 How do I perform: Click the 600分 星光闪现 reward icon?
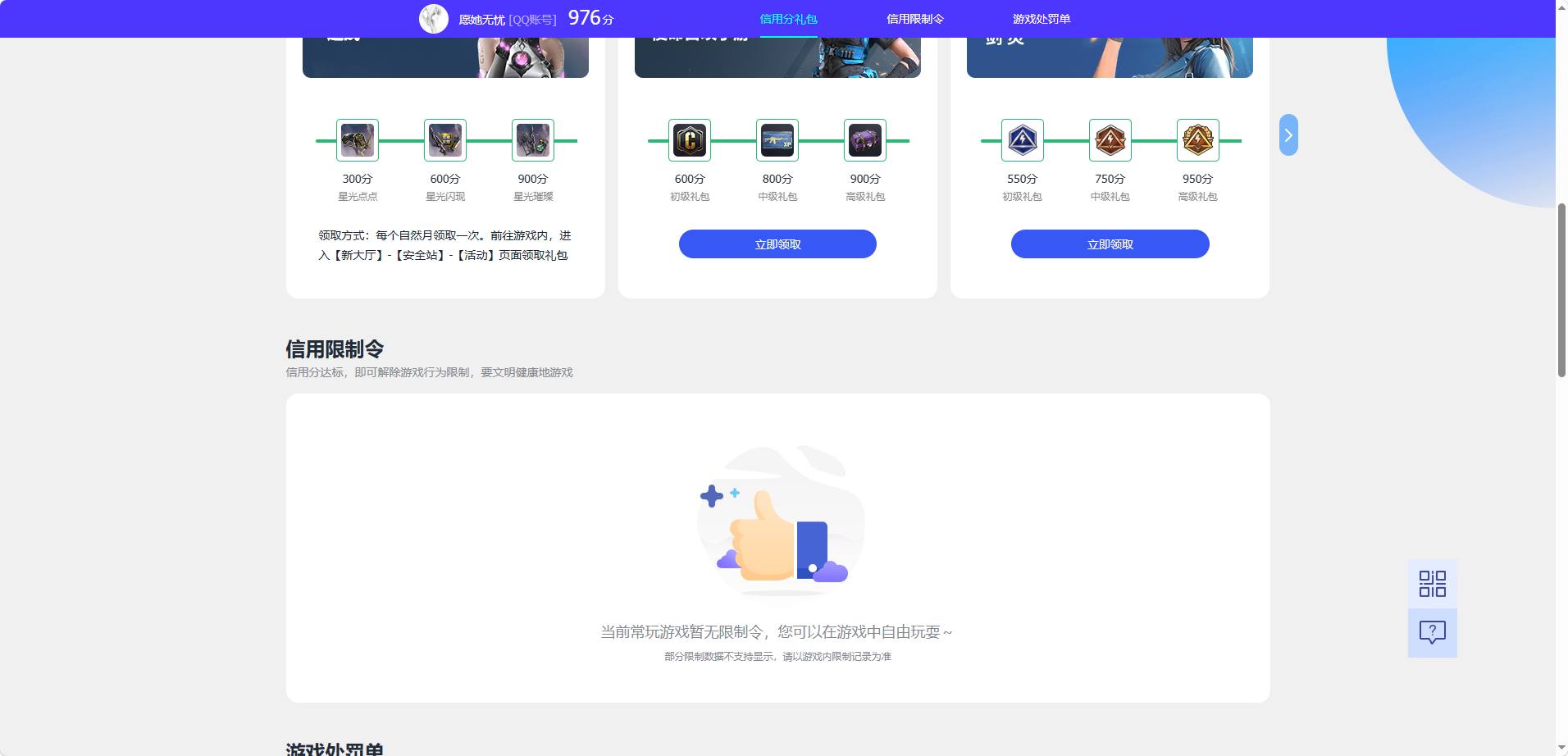[445, 140]
